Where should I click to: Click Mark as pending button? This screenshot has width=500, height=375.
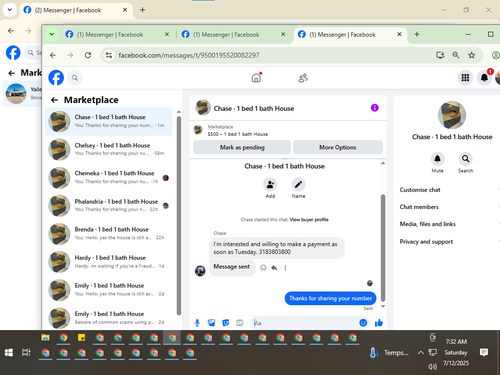tap(242, 147)
